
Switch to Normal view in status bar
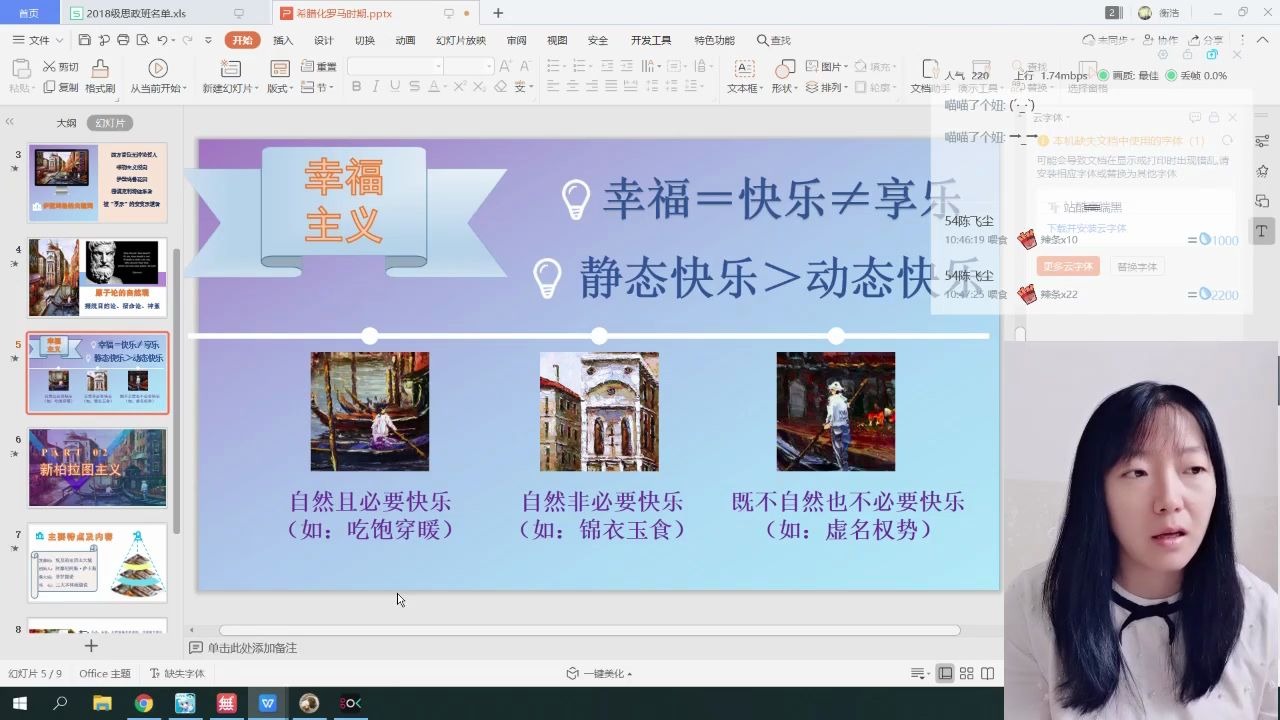point(945,674)
